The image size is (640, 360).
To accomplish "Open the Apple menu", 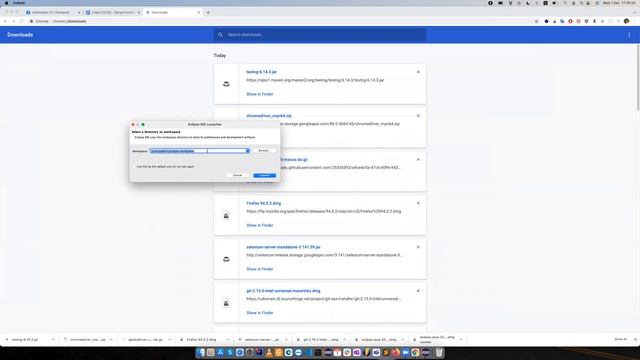I will [6, 3].
